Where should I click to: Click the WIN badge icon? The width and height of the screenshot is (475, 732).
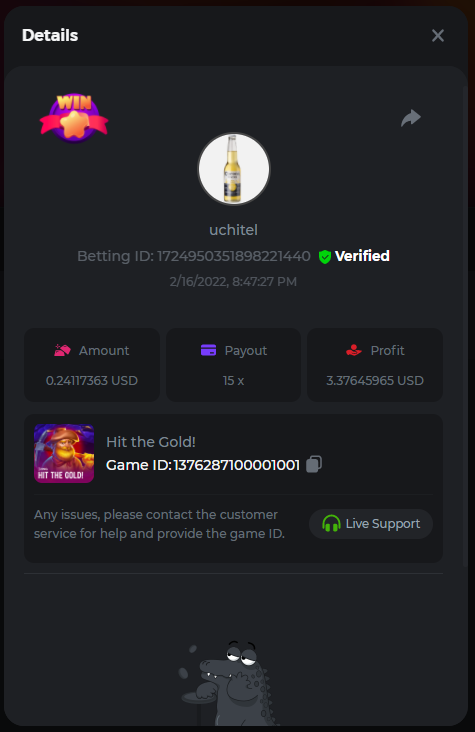coord(74,118)
